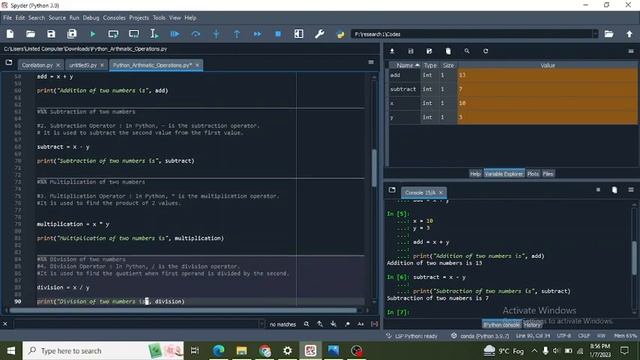Screen dimensions: 640x360
Task: Expand find text history dropdown
Action: point(261,324)
